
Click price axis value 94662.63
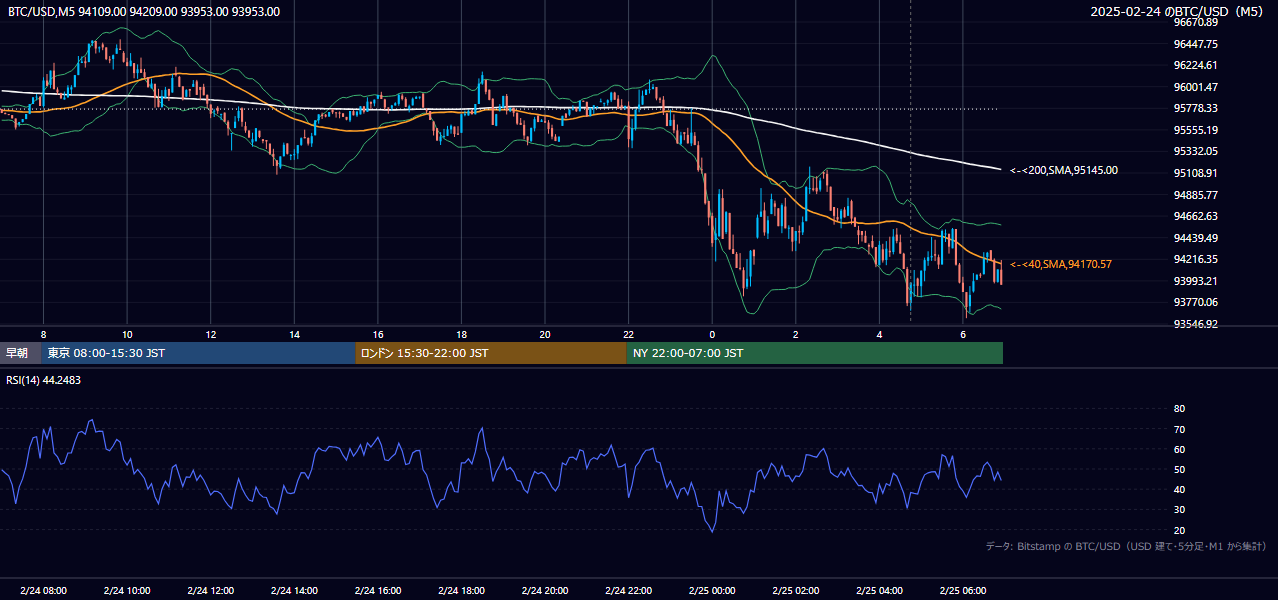(x=1195, y=216)
